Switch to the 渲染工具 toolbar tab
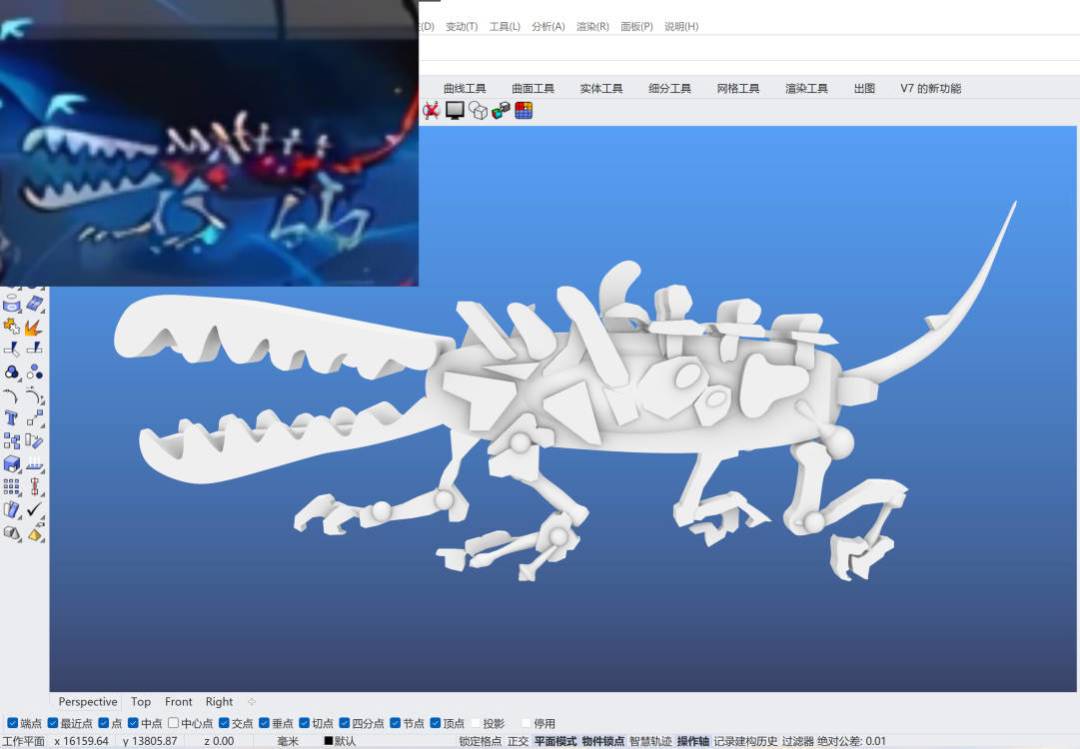Viewport: 1080px width, 749px height. (x=807, y=88)
